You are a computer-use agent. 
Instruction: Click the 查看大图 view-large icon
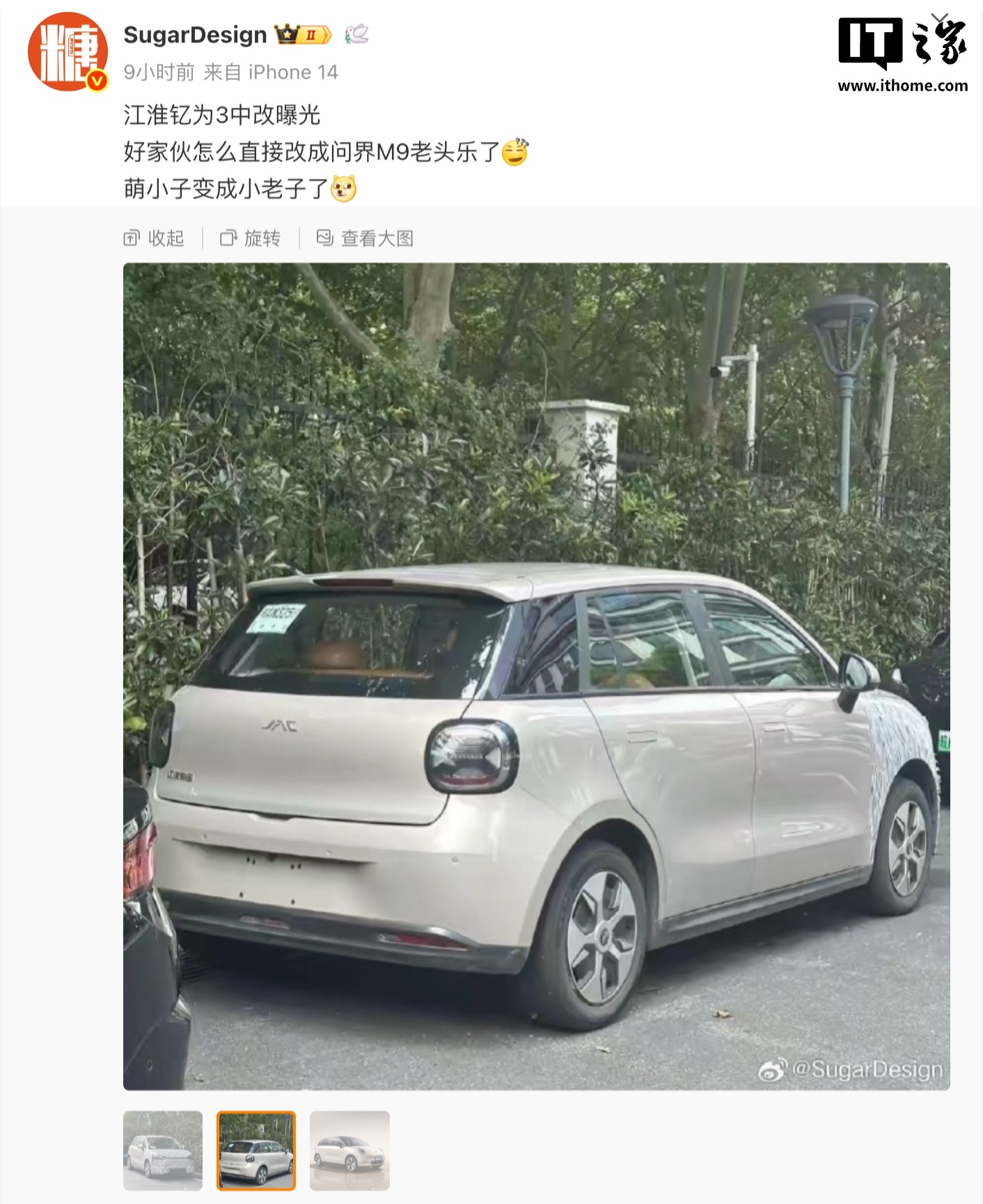tap(325, 238)
